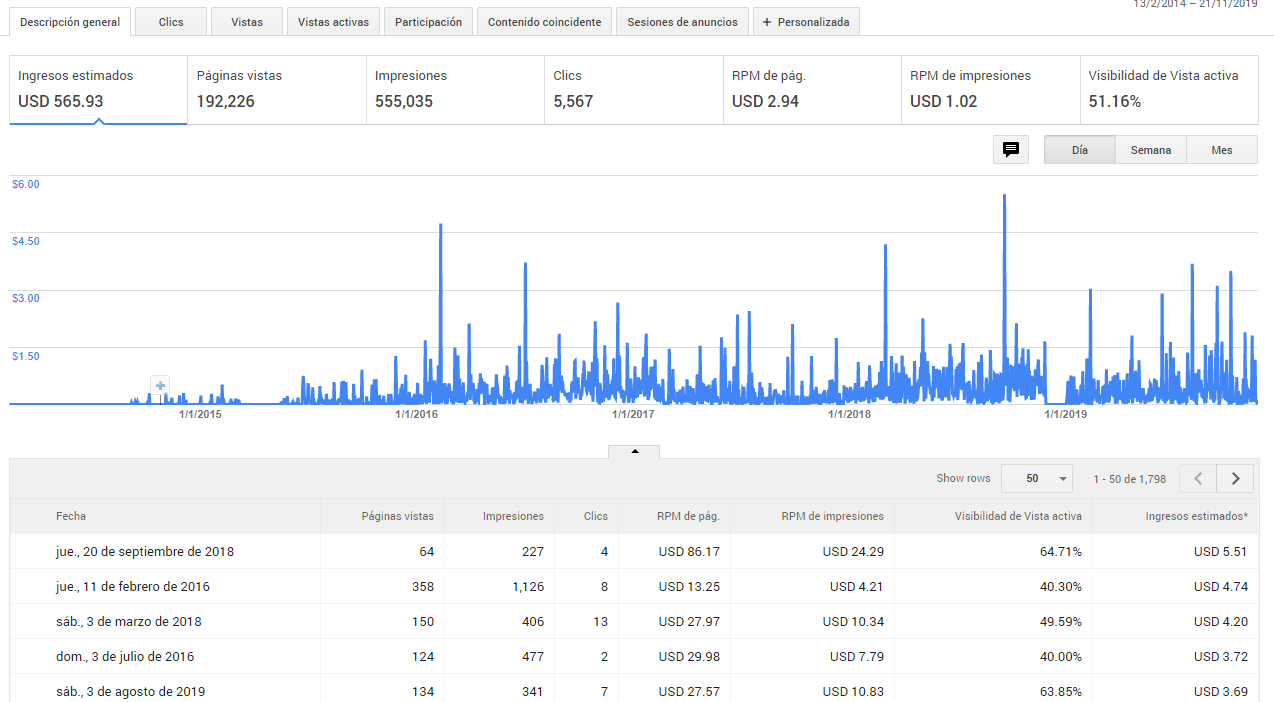
Task: Click the USD 7.79 impression RPM cell
Action: 857,656
